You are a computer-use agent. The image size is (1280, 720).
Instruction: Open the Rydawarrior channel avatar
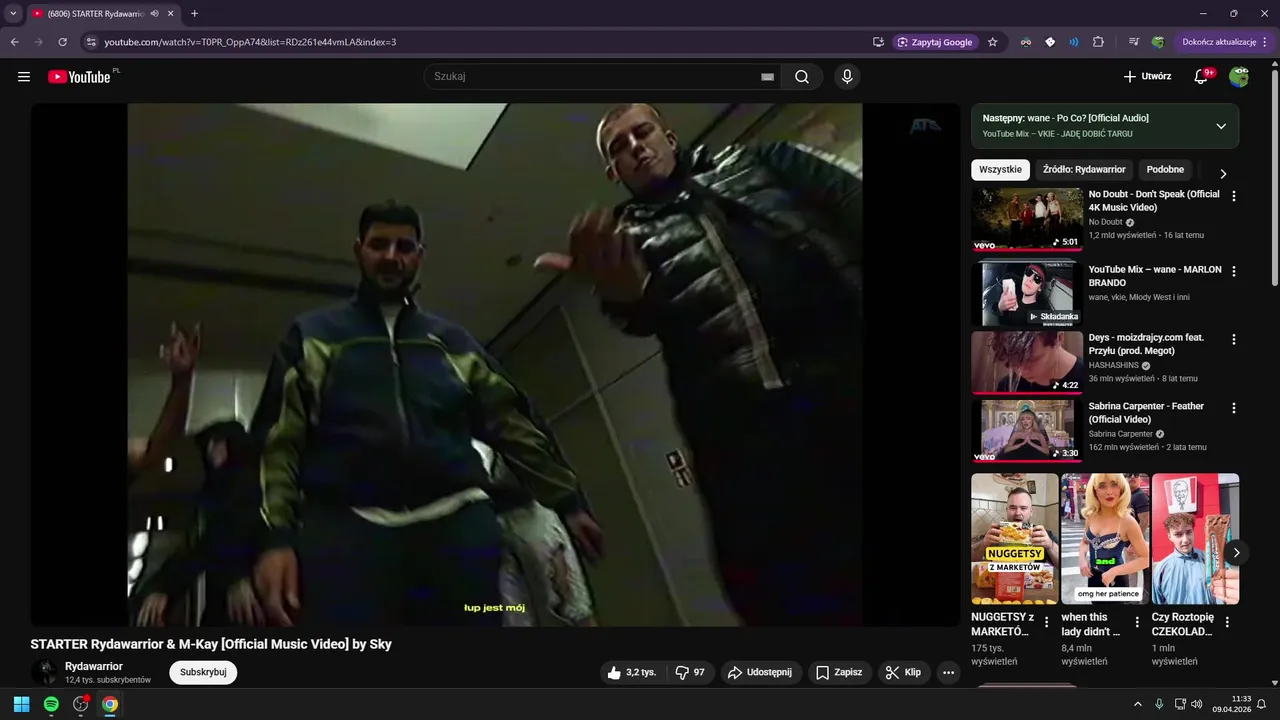44,672
